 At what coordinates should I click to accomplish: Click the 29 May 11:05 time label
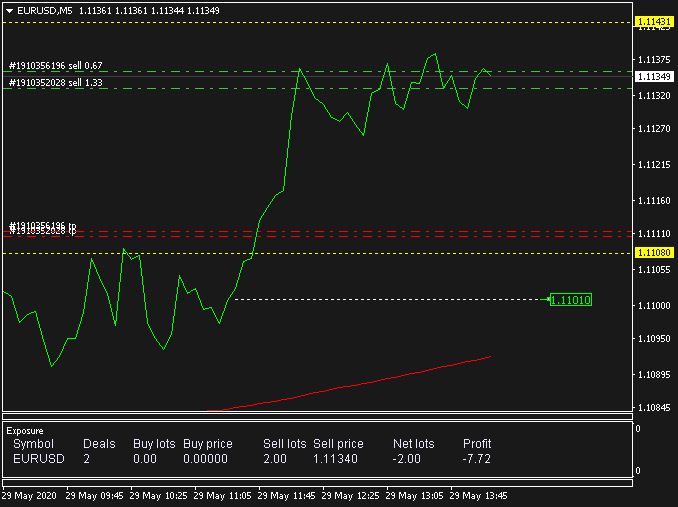(222, 496)
